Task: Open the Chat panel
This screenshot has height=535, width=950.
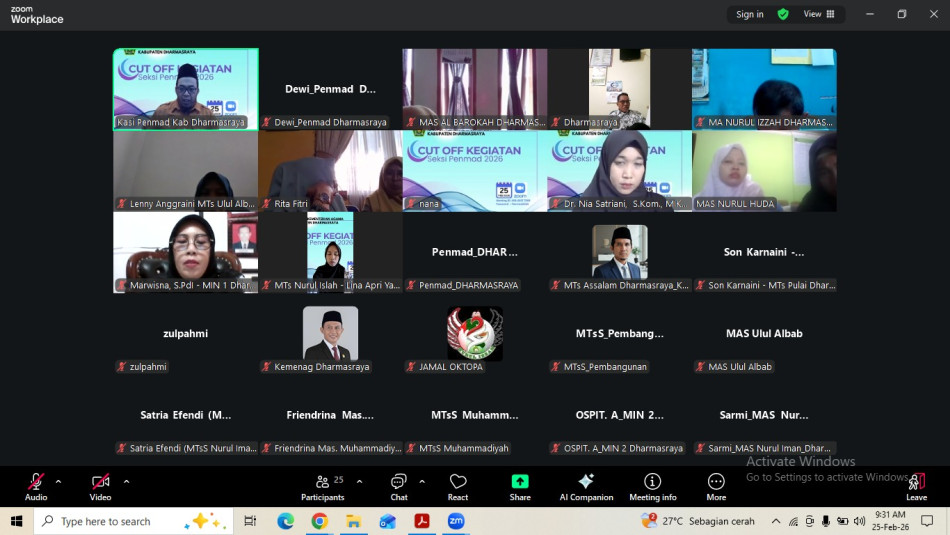Action: tap(399, 487)
